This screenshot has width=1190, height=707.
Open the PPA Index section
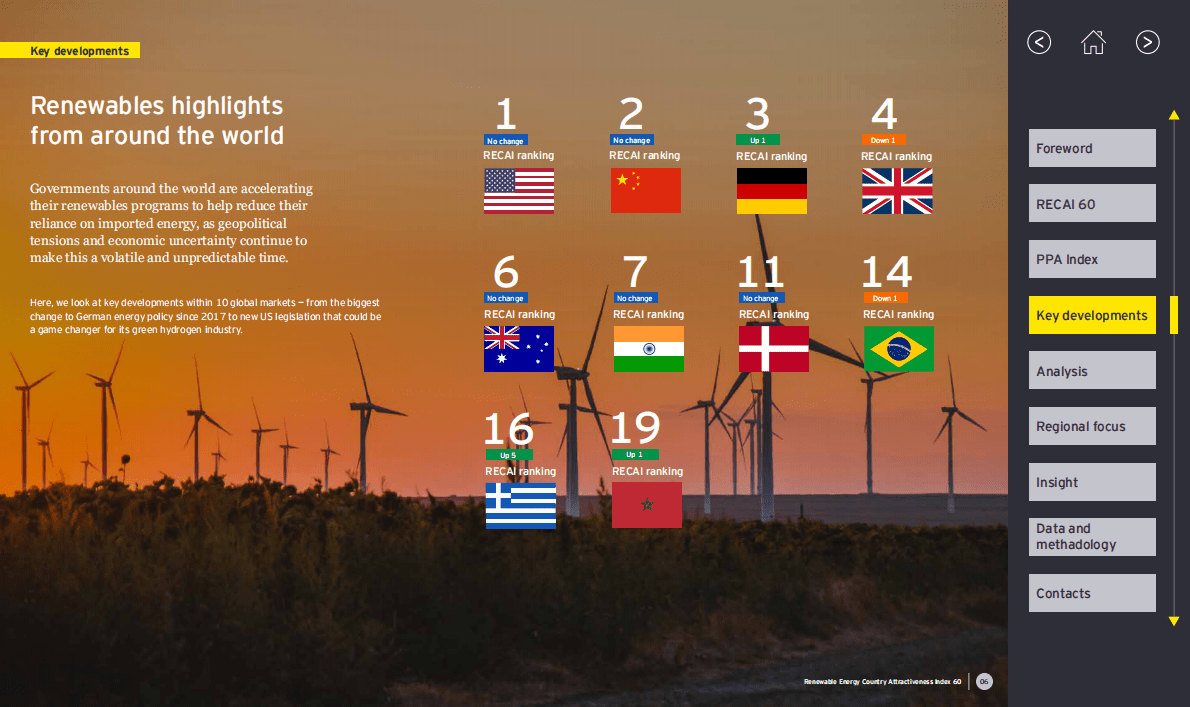[1091, 259]
